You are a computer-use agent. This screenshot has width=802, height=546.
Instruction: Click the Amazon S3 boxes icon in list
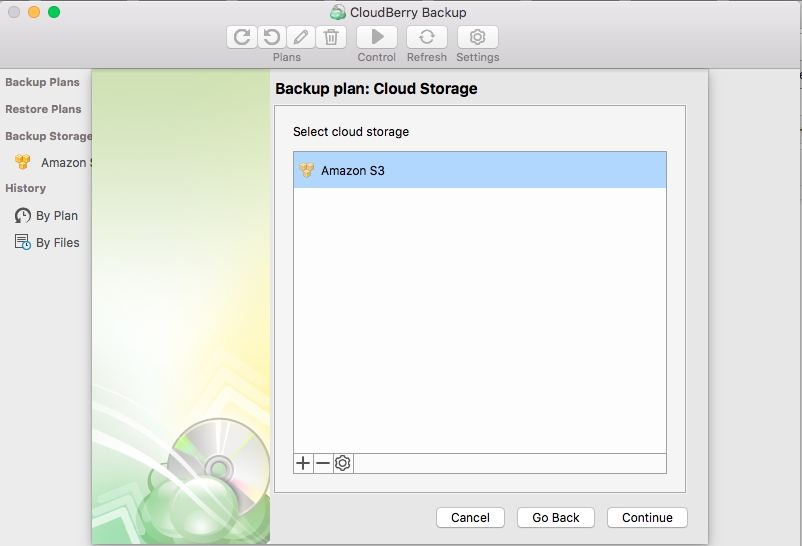click(x=307, y=170)
